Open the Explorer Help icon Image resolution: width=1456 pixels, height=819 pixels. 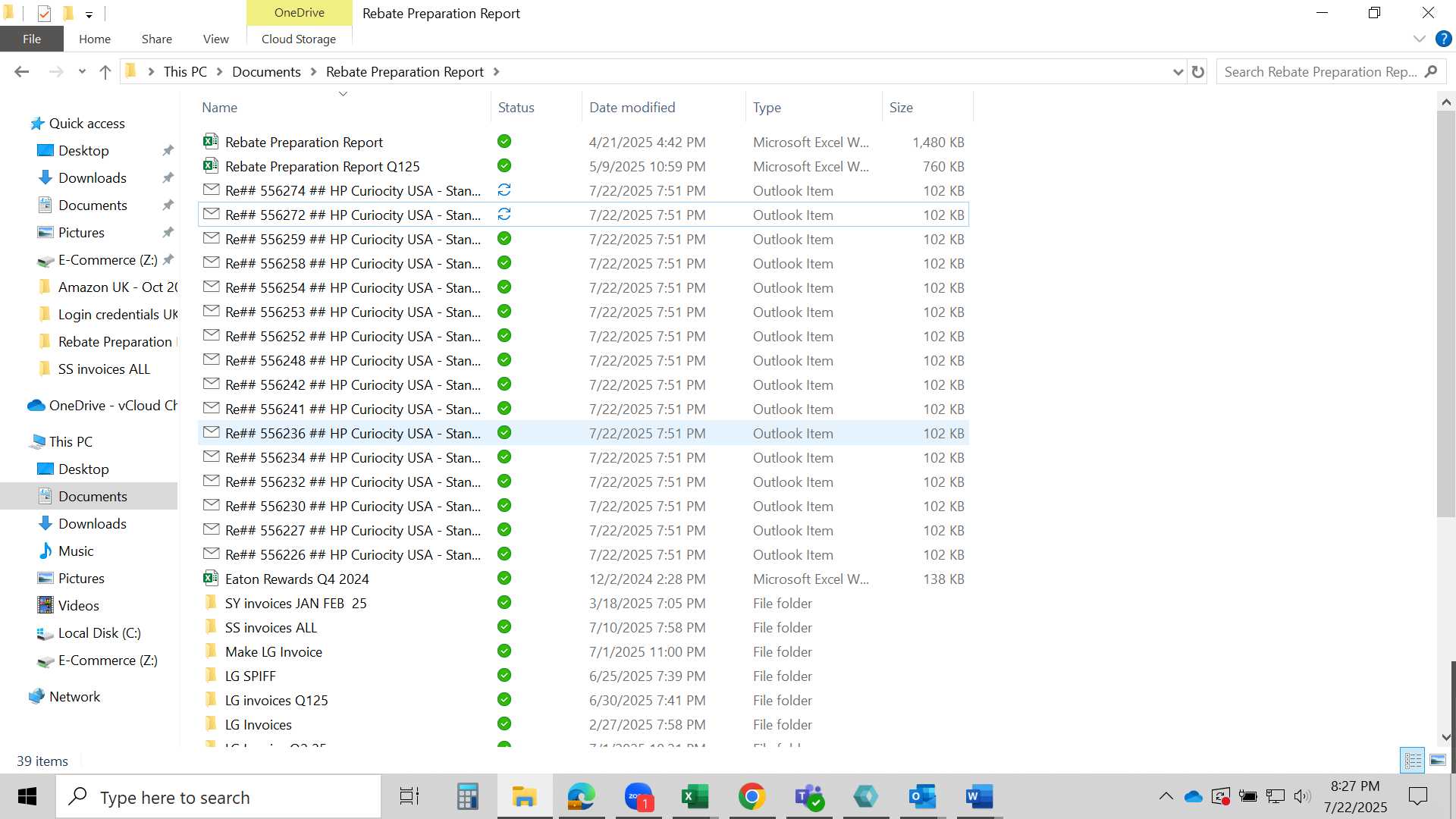[1443, 39]
